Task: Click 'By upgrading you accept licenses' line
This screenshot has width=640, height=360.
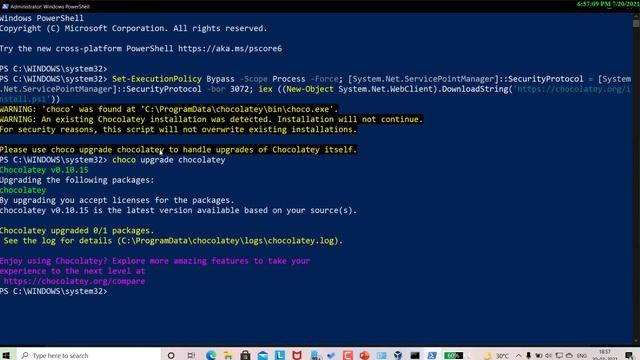Action: [117, 200]
